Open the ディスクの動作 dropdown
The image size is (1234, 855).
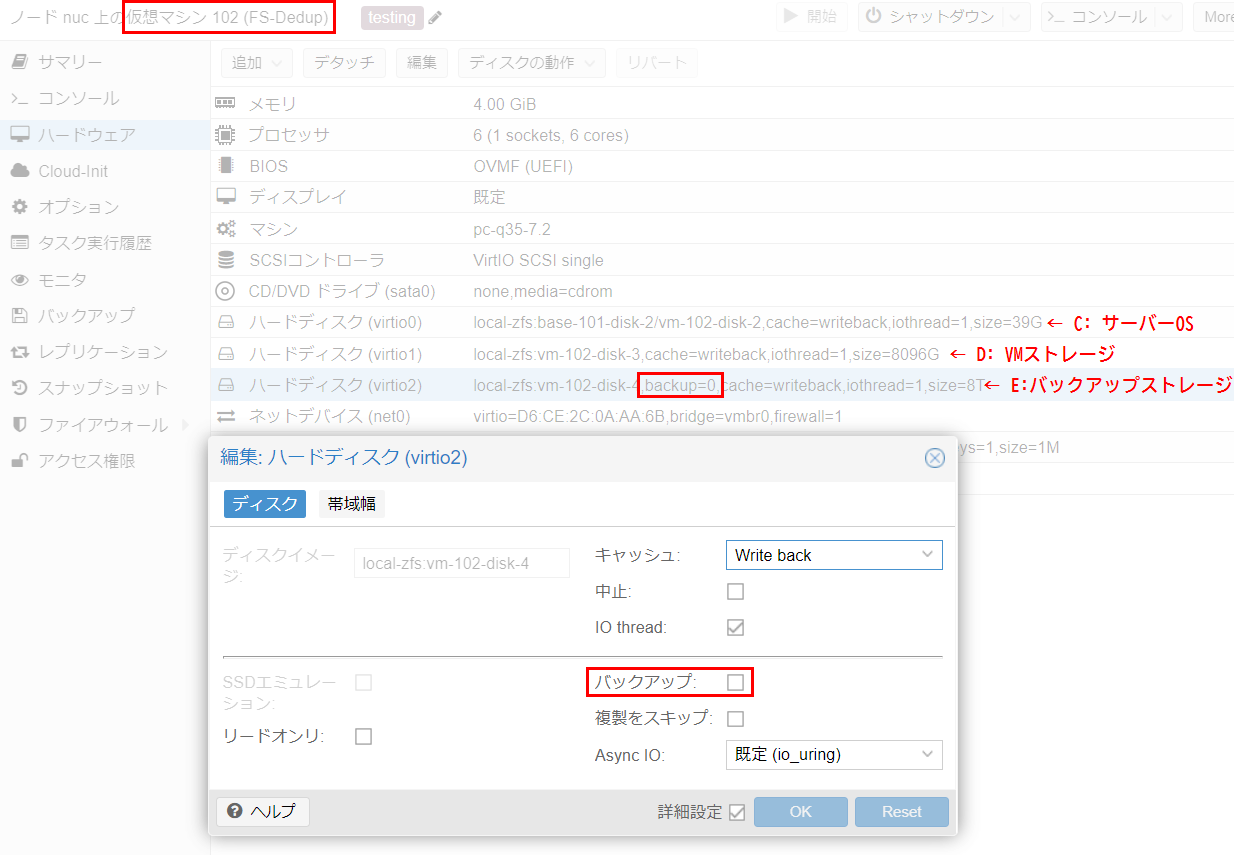coord(532,62)
